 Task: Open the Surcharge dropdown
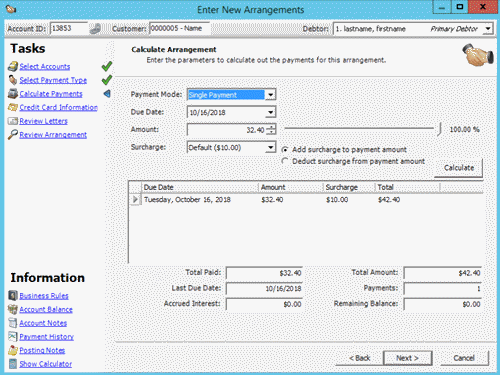coord(271,147)
